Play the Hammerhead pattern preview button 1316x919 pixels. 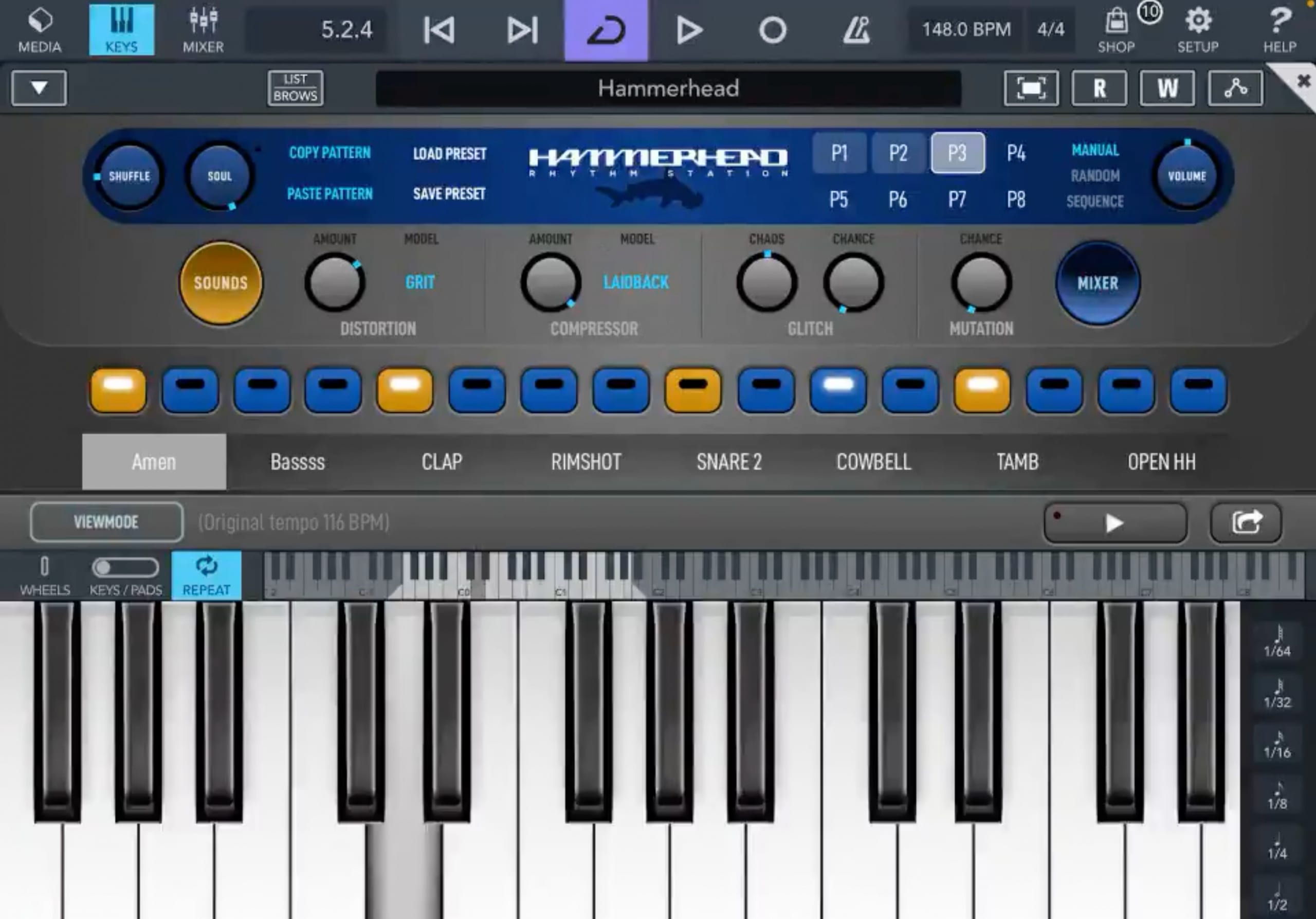pos(1115,523)
